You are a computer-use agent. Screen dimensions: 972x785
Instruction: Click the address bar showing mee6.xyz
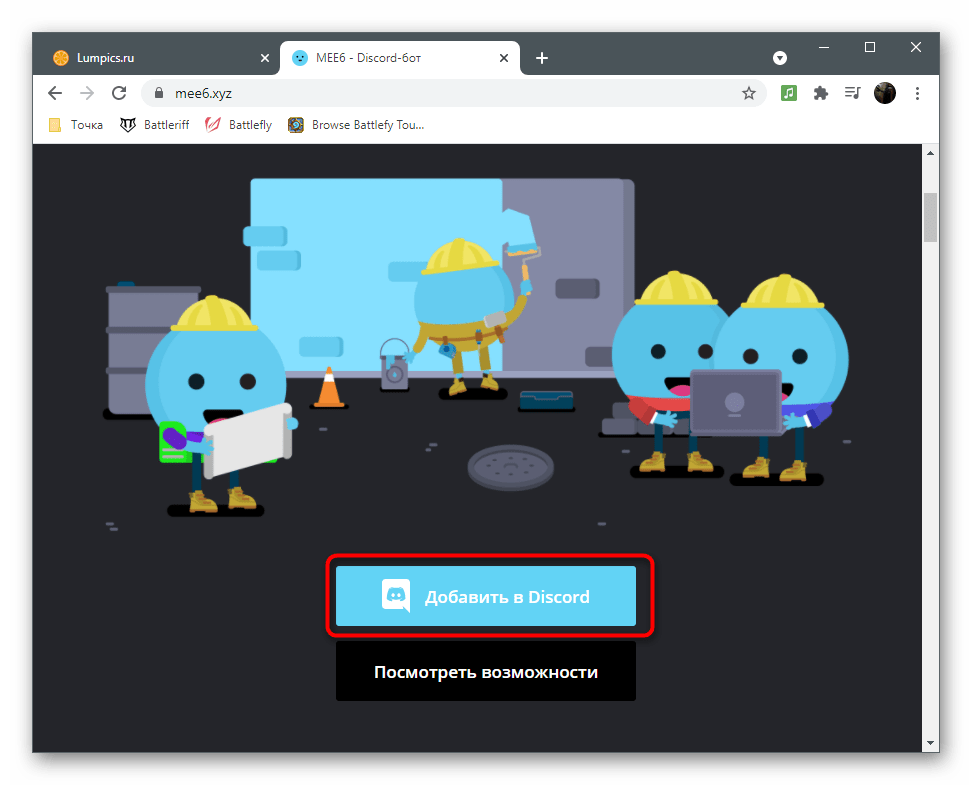pos(440,93)
